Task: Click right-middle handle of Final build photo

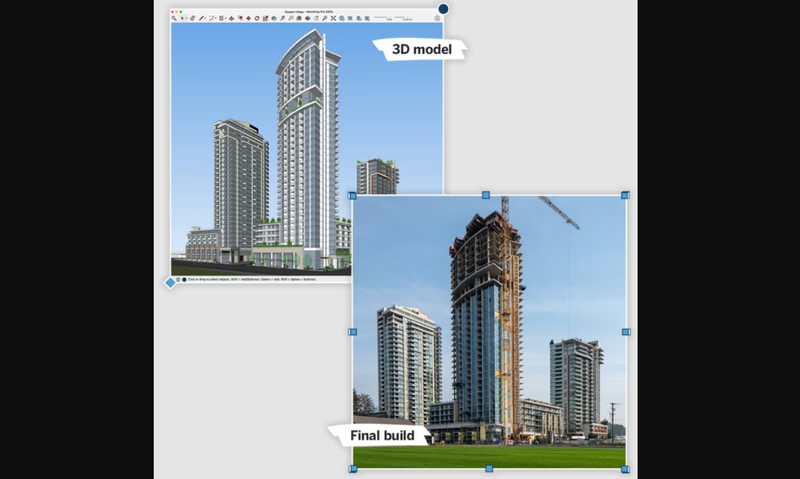Action: pos(626,332)
